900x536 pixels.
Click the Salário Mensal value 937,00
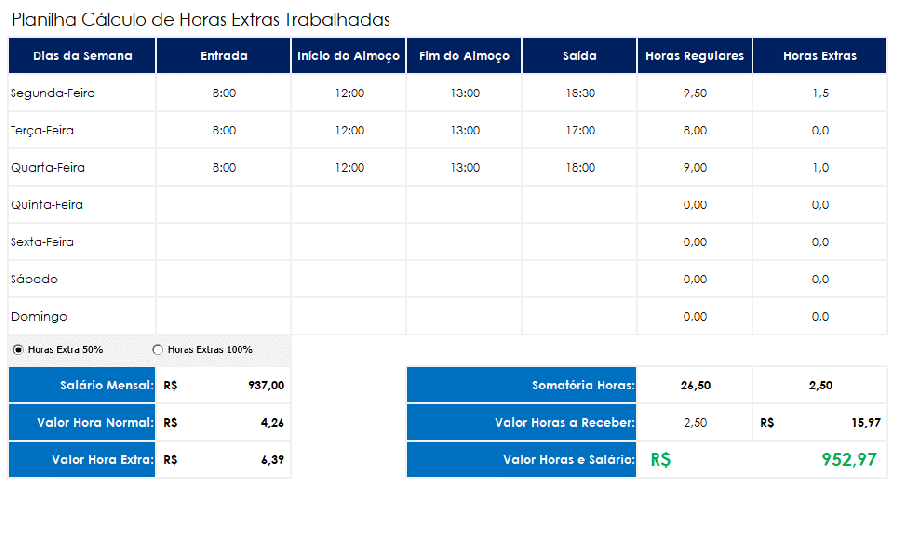coord(224,385)
